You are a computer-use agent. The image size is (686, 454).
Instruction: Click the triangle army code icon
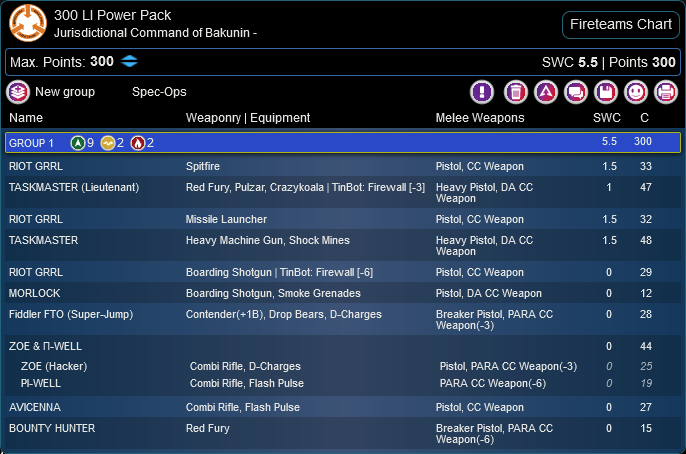[546, 92]
